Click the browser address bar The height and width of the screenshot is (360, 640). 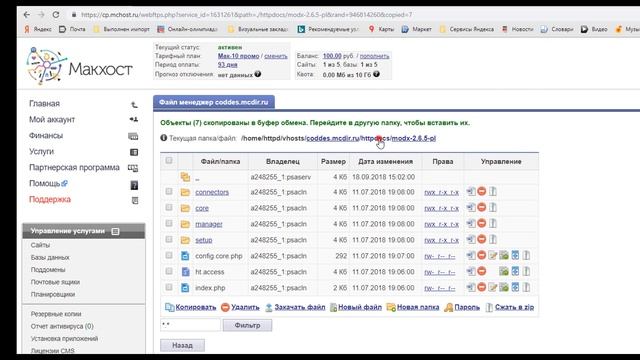tap(246, 15)
